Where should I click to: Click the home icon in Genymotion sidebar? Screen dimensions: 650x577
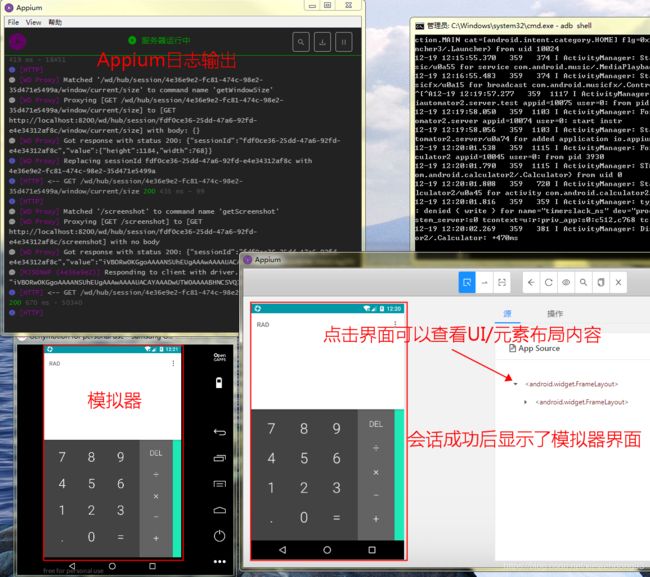(219, 510)
